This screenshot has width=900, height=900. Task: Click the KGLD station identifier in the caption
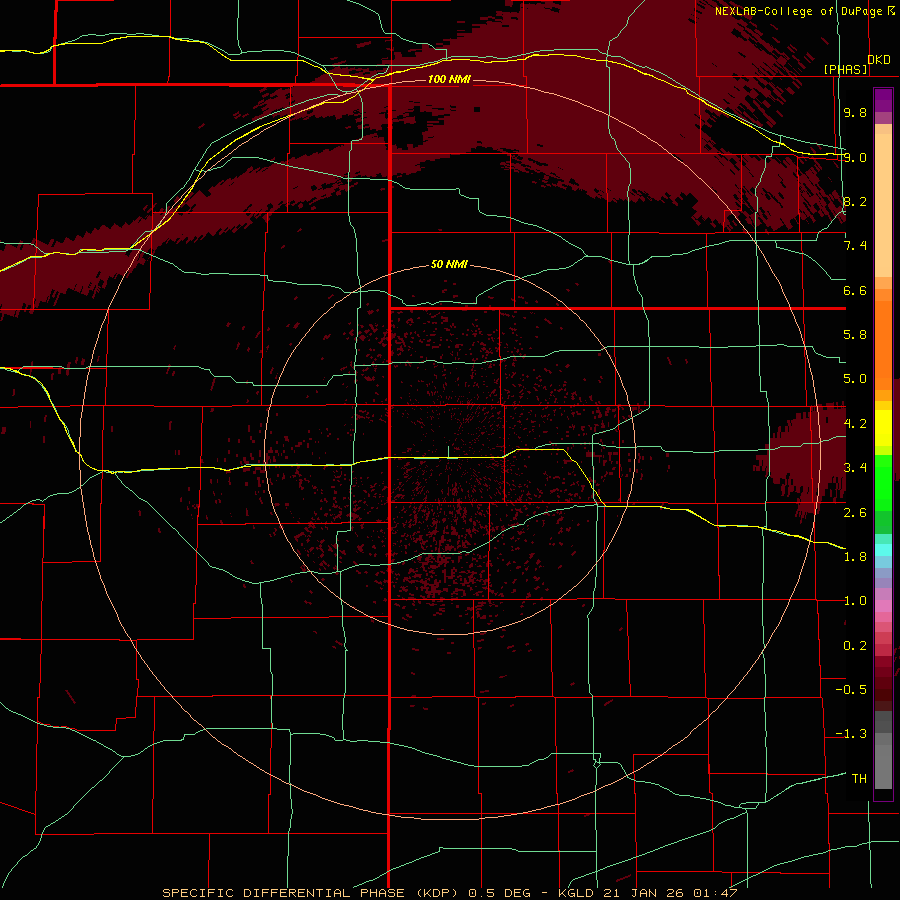click(x=576, y=893)
